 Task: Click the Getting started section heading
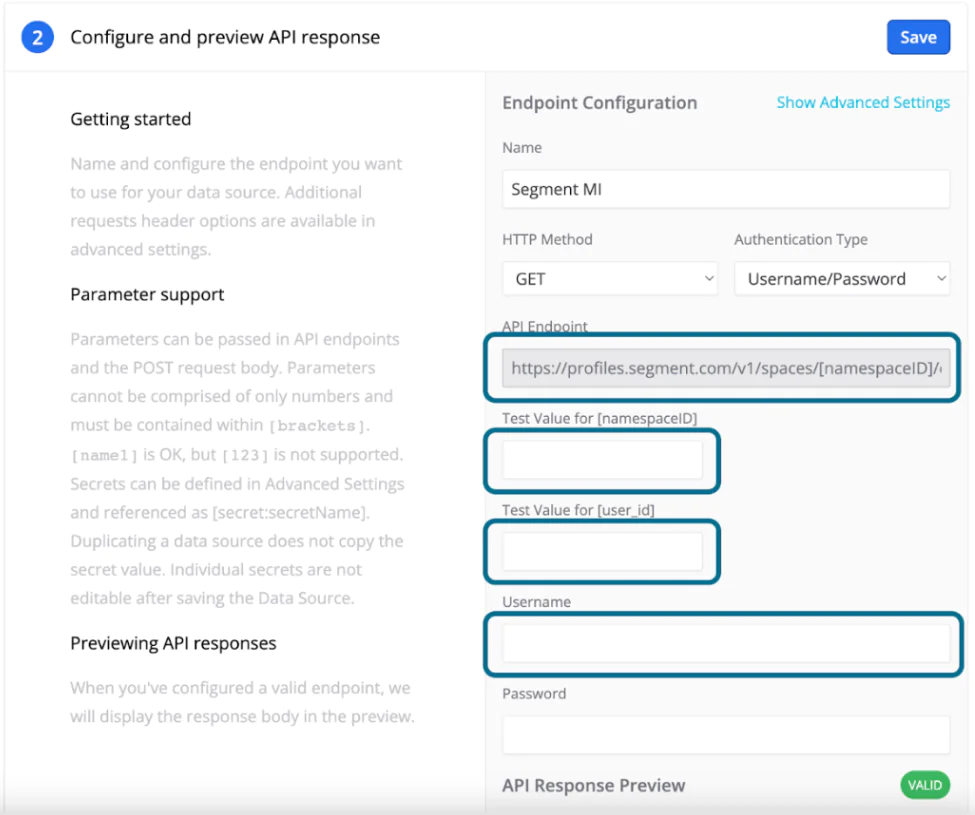pyautogui.click(x=130, y=119)
